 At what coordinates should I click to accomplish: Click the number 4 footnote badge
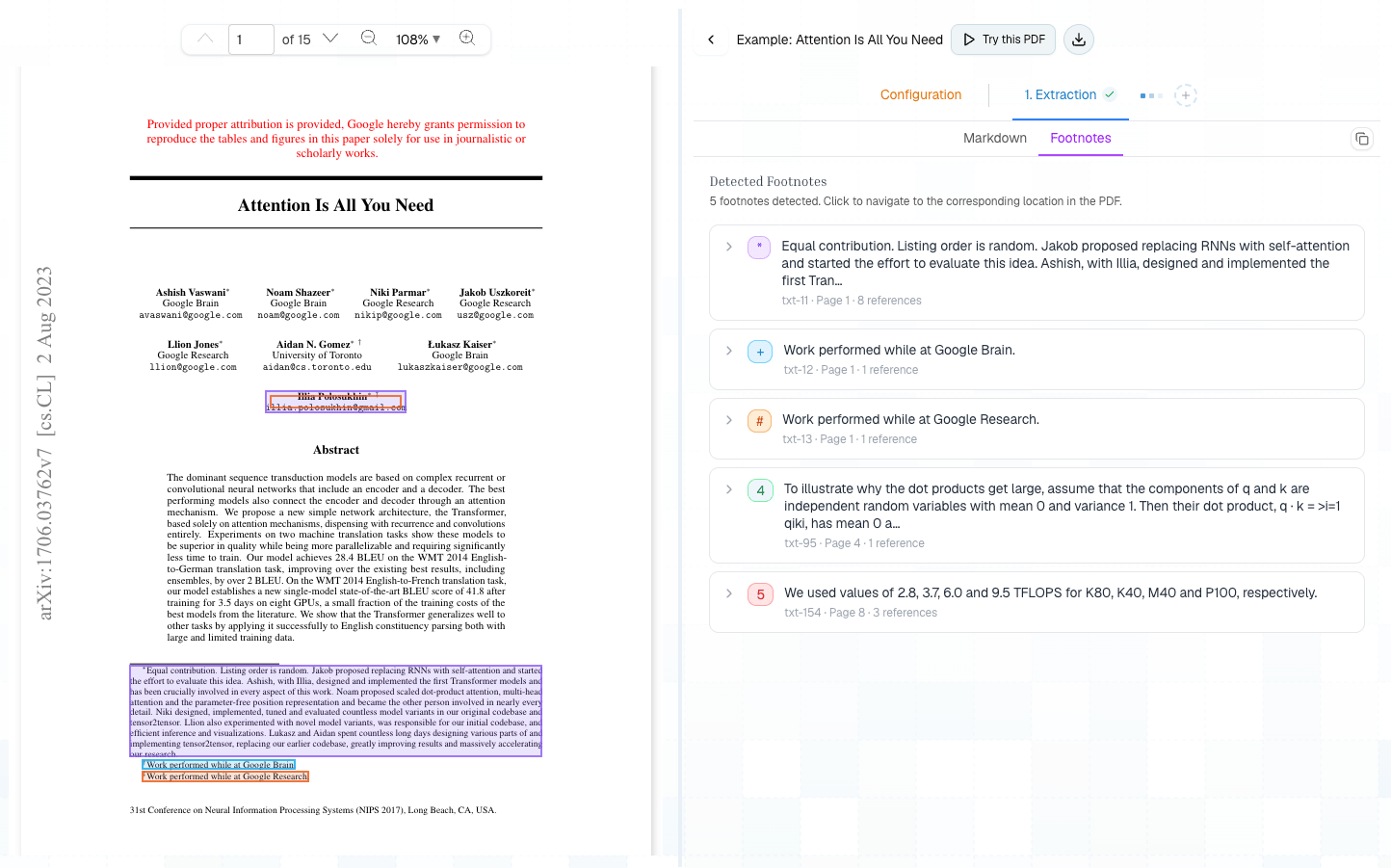pos(760,490)
